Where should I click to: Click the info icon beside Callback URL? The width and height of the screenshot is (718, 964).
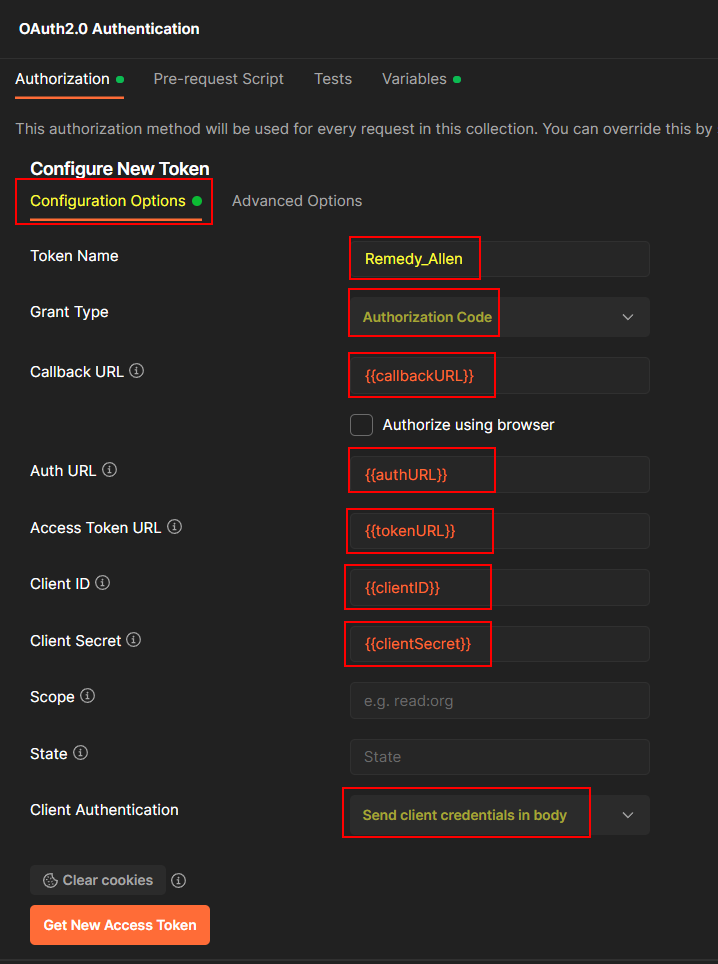tap(137, 370)
